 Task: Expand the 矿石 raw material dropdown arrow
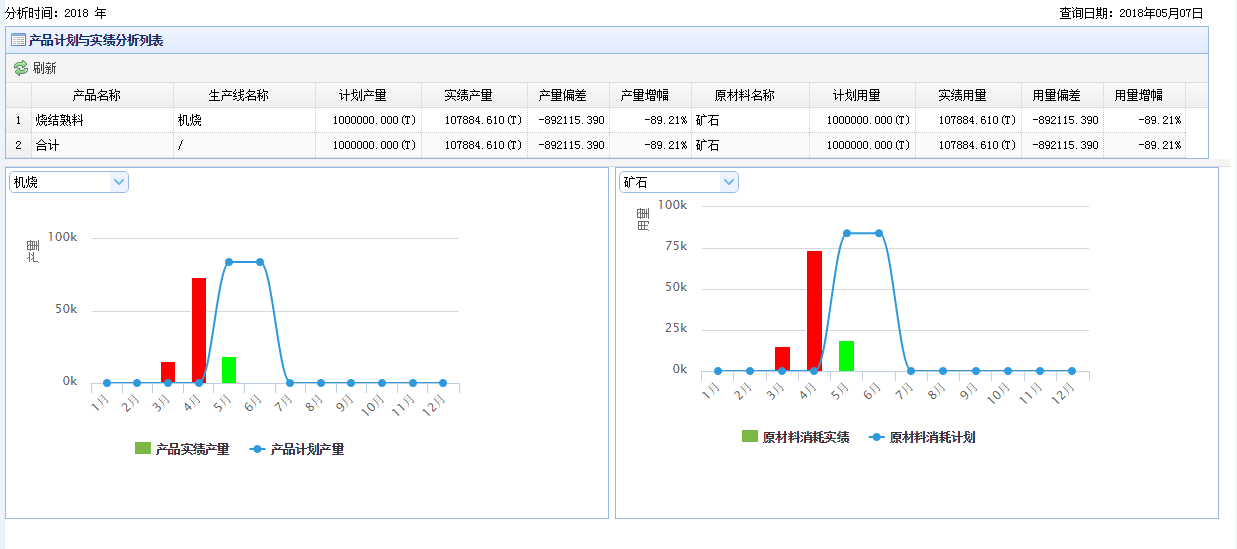tap(729, 182)
